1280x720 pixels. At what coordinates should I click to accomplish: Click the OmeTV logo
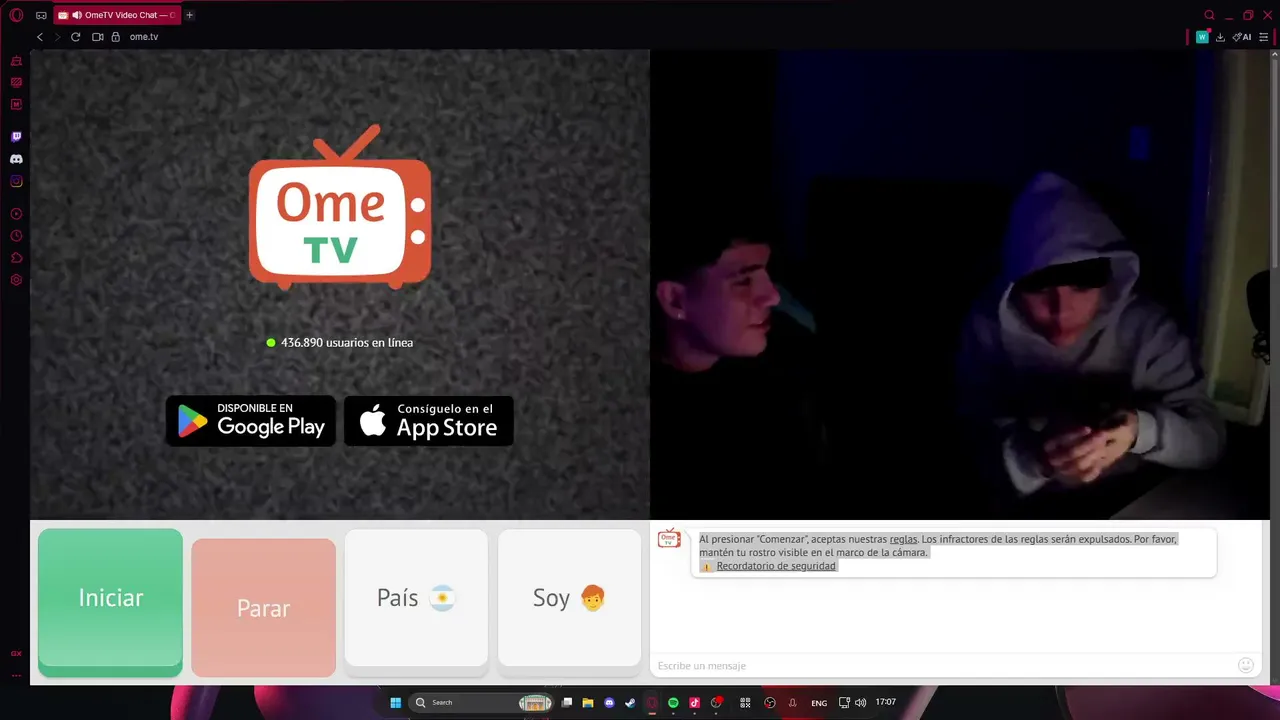pyautogui.click(x=340, y=207)
